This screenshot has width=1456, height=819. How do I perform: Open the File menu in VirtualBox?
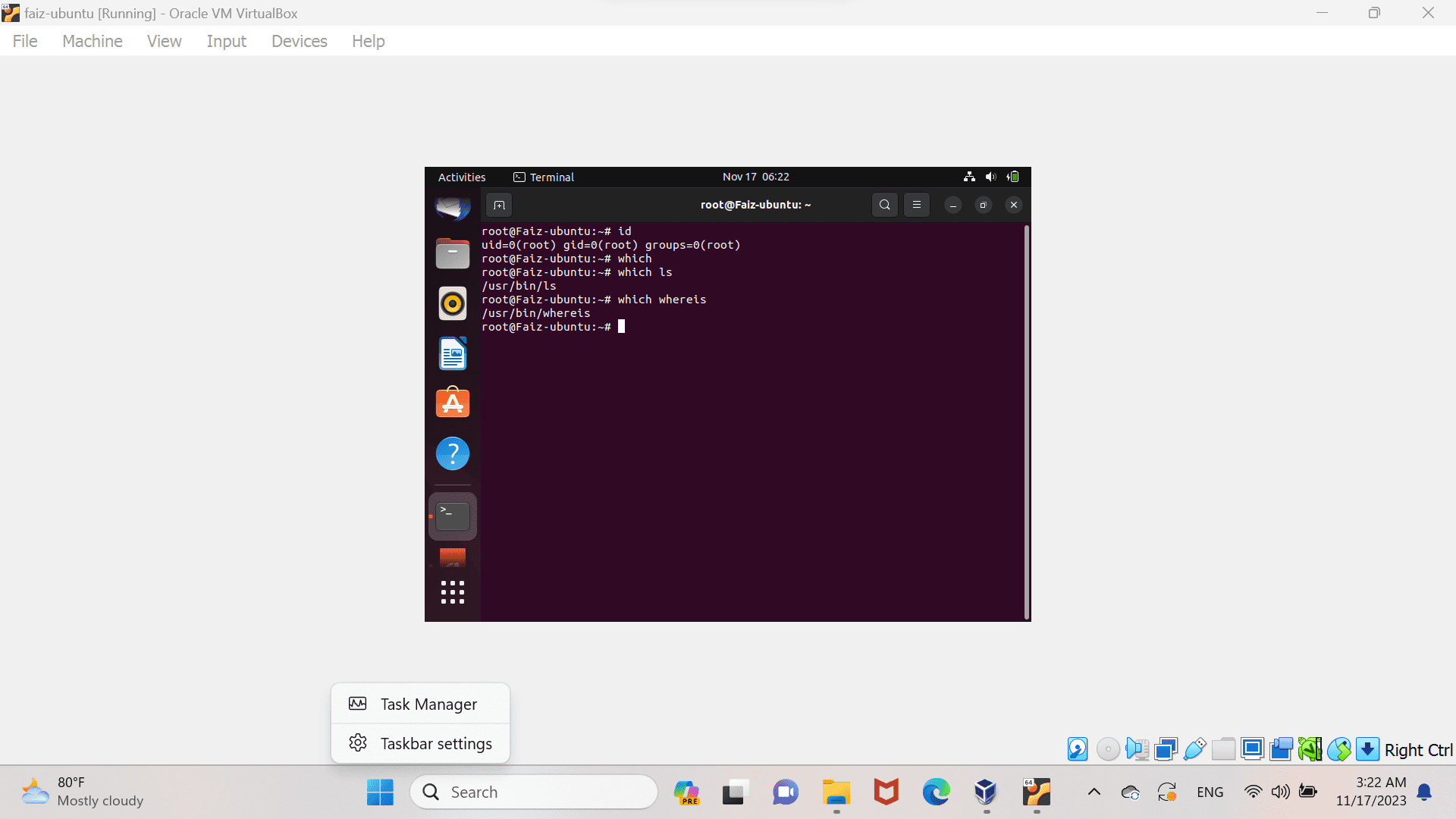coord(25,41)
